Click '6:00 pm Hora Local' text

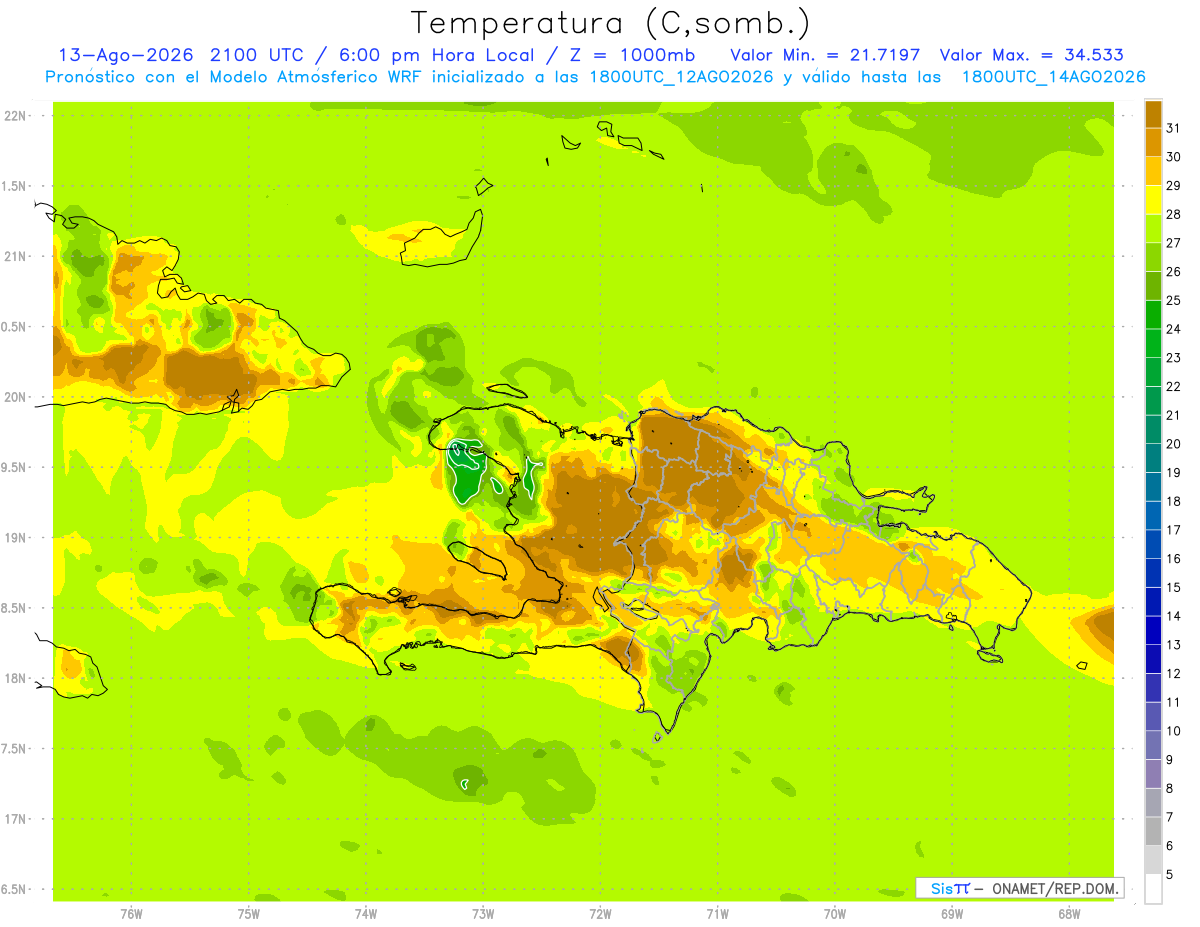coord(436,55)
